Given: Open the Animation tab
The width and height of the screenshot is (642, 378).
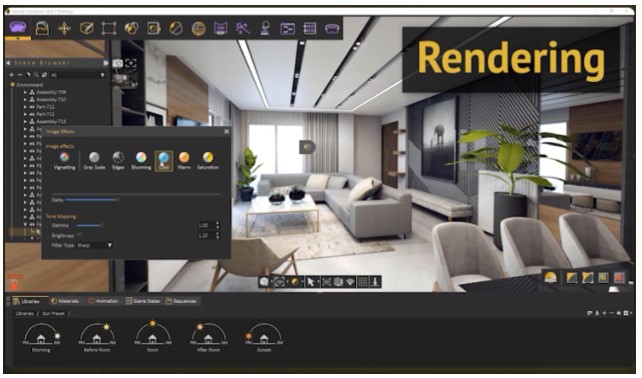Looking at the screenshot, I should [x=103, y=301].
